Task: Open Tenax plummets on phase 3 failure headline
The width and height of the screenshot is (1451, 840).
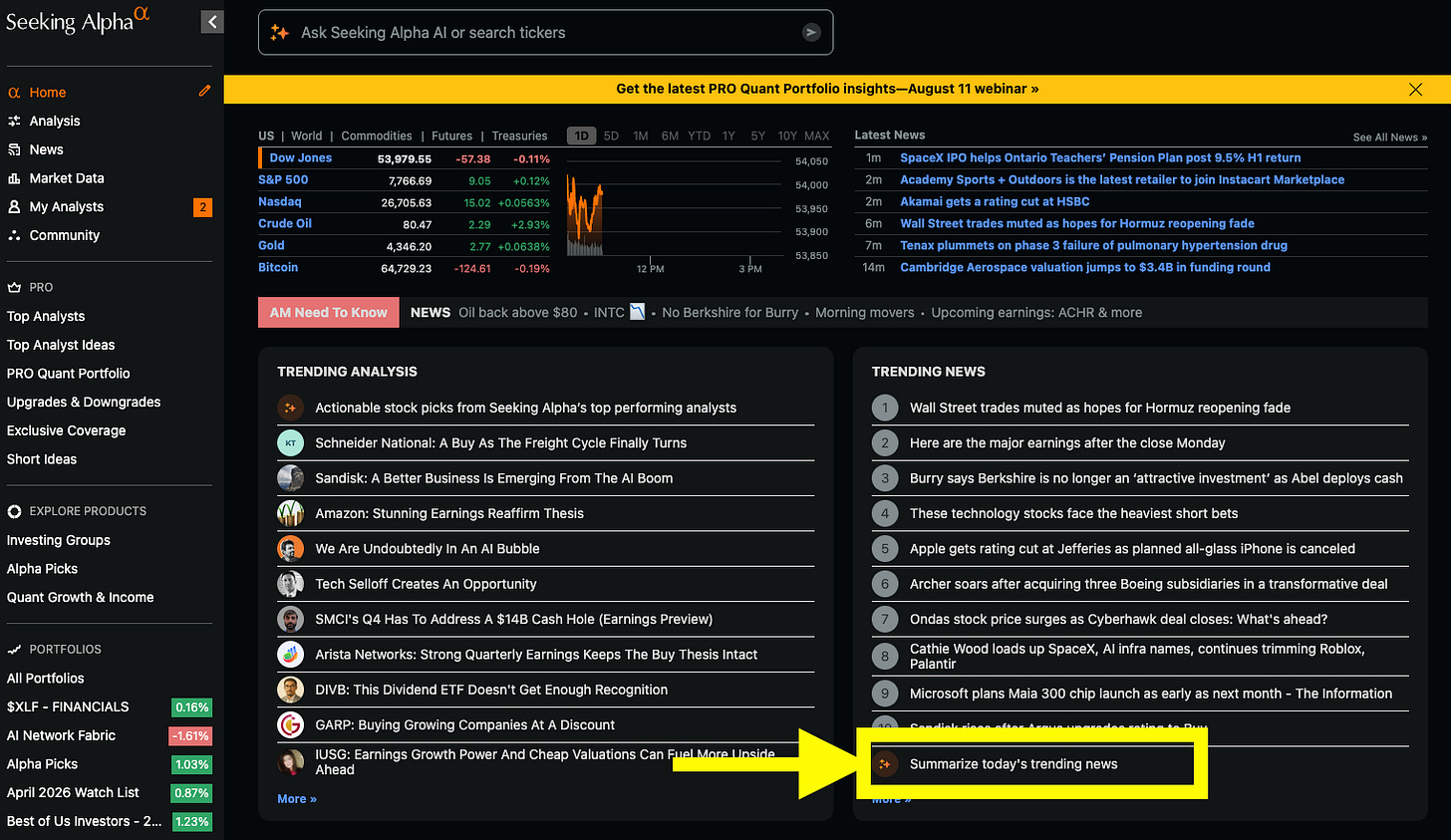Action: [1093, 245]
